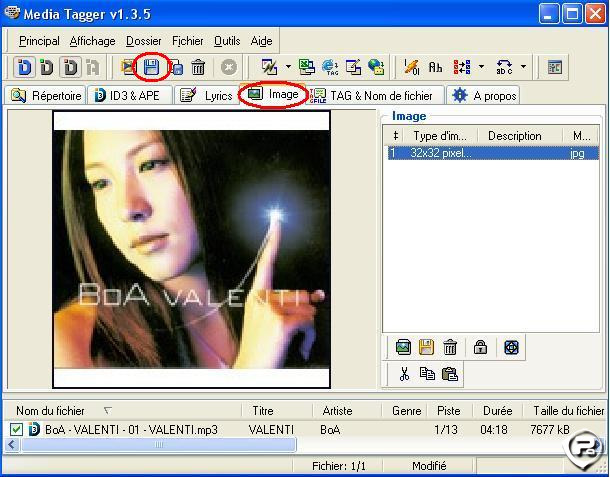Click the Ab letter case icon

435,67
